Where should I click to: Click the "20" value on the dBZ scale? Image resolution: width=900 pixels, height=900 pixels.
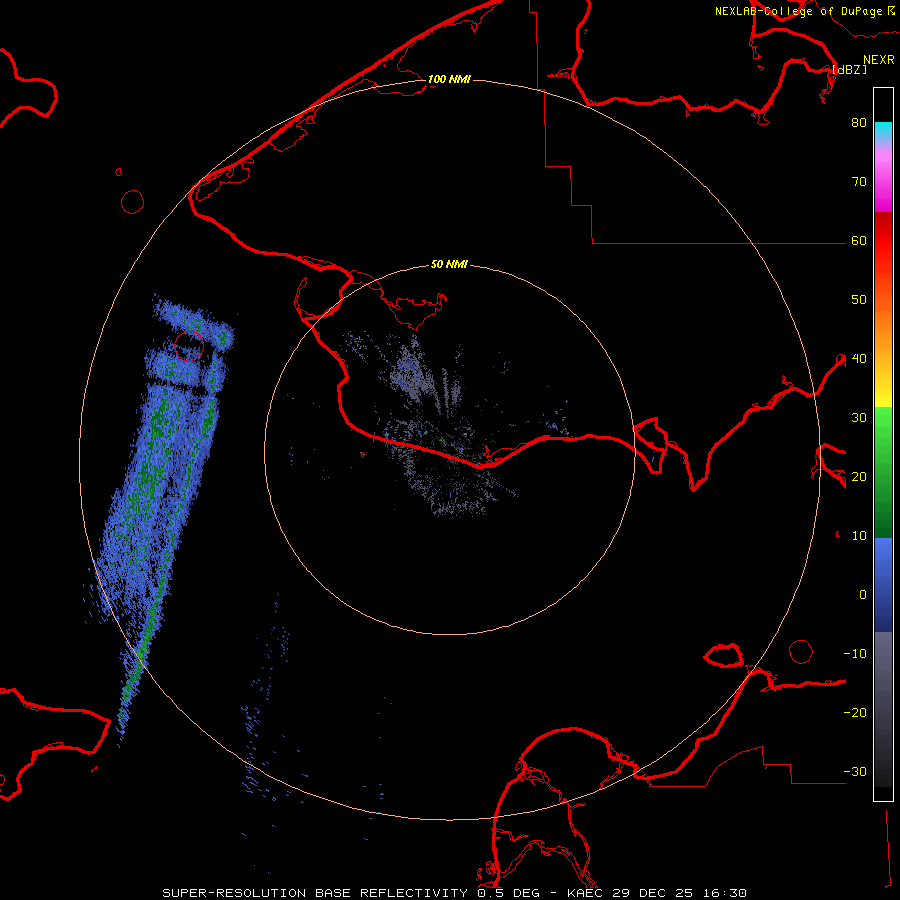(859, 477)
